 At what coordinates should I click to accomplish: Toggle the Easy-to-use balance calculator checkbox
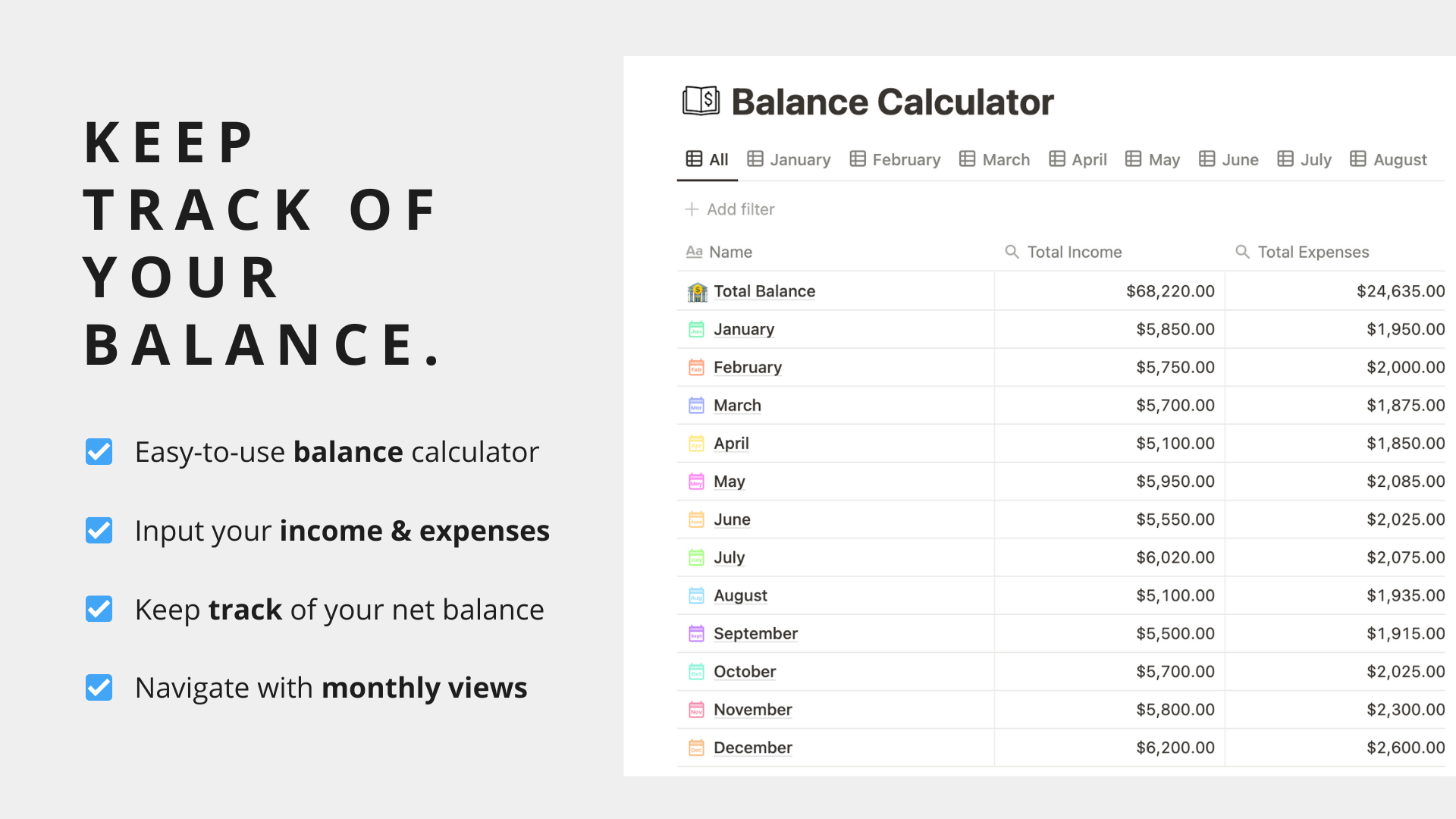[x=99, y=452]
